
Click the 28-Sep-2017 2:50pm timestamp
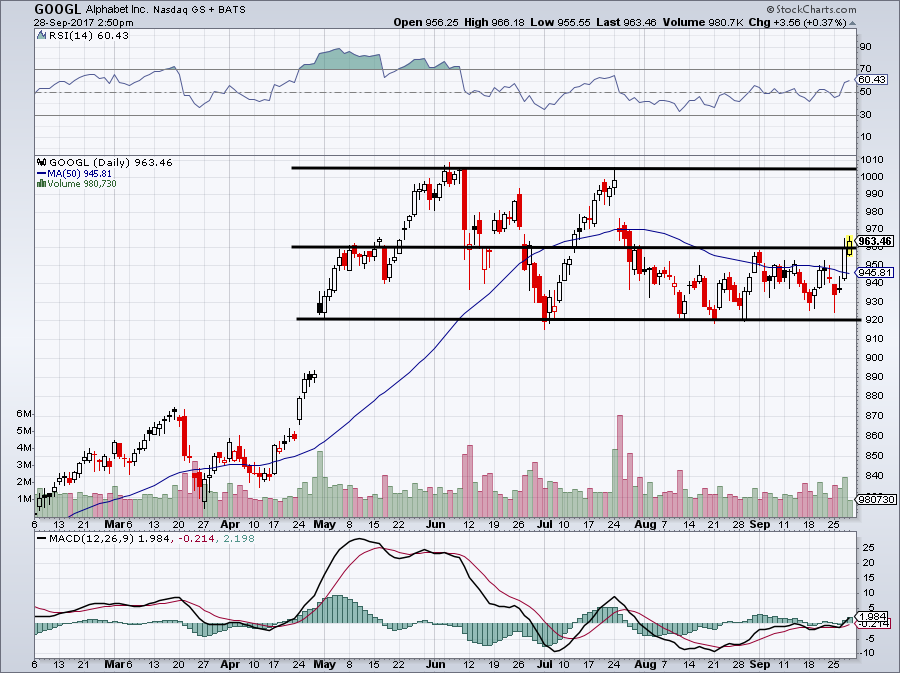click(83, 23)
